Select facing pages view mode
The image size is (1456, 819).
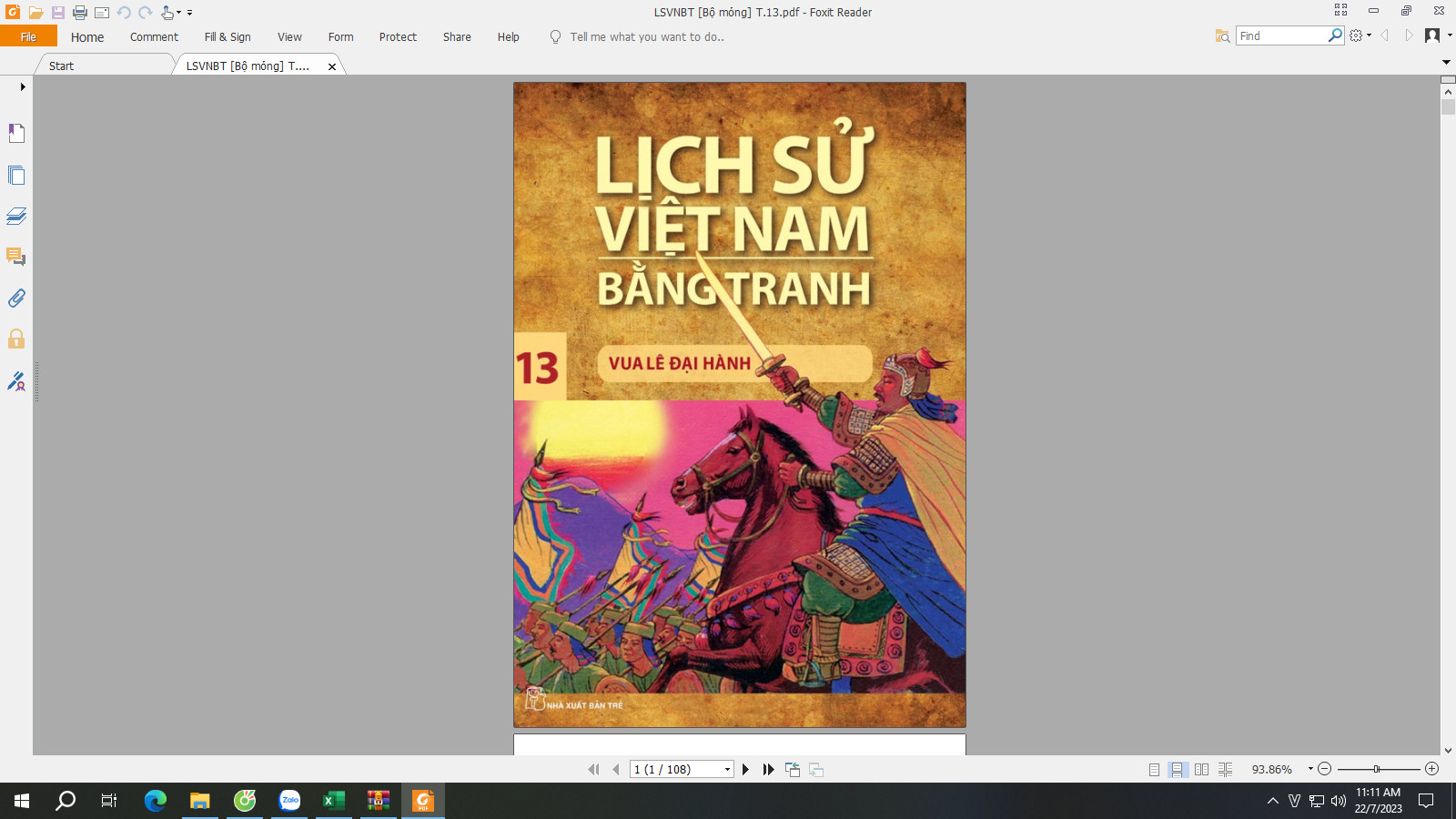[1201, 770]
